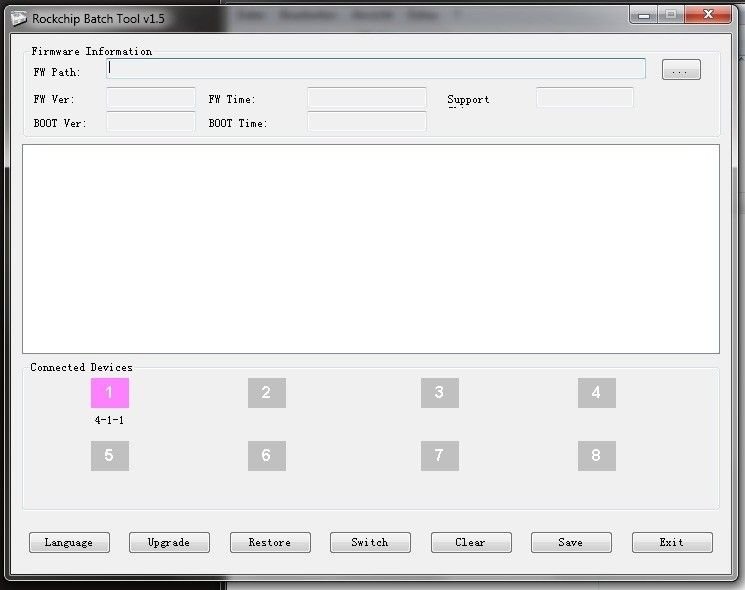Click the BOOT Ver field
This screenshot has height=590, width=745.
point(151,122)
